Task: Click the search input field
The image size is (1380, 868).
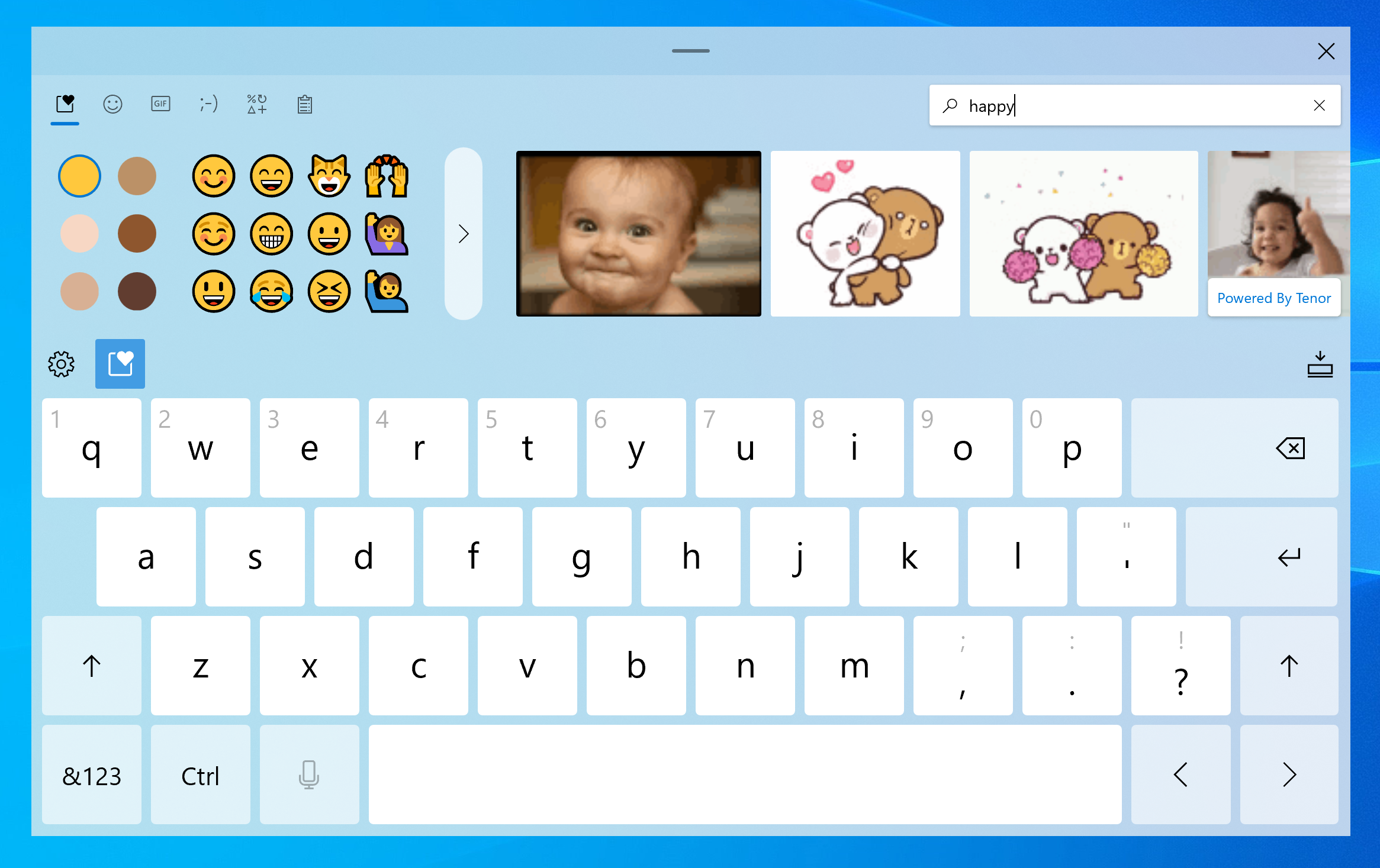Action: pos(1131,105)
